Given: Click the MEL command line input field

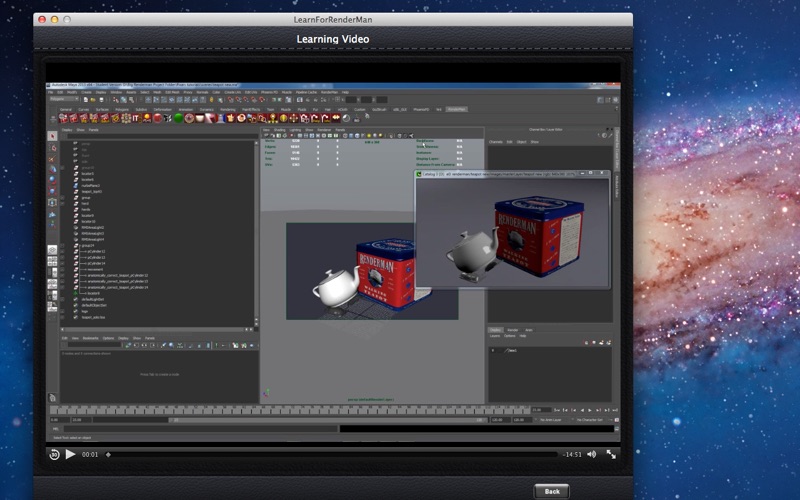Looking at the screenshot, I should pyautogui.click(x=201, y=429).
